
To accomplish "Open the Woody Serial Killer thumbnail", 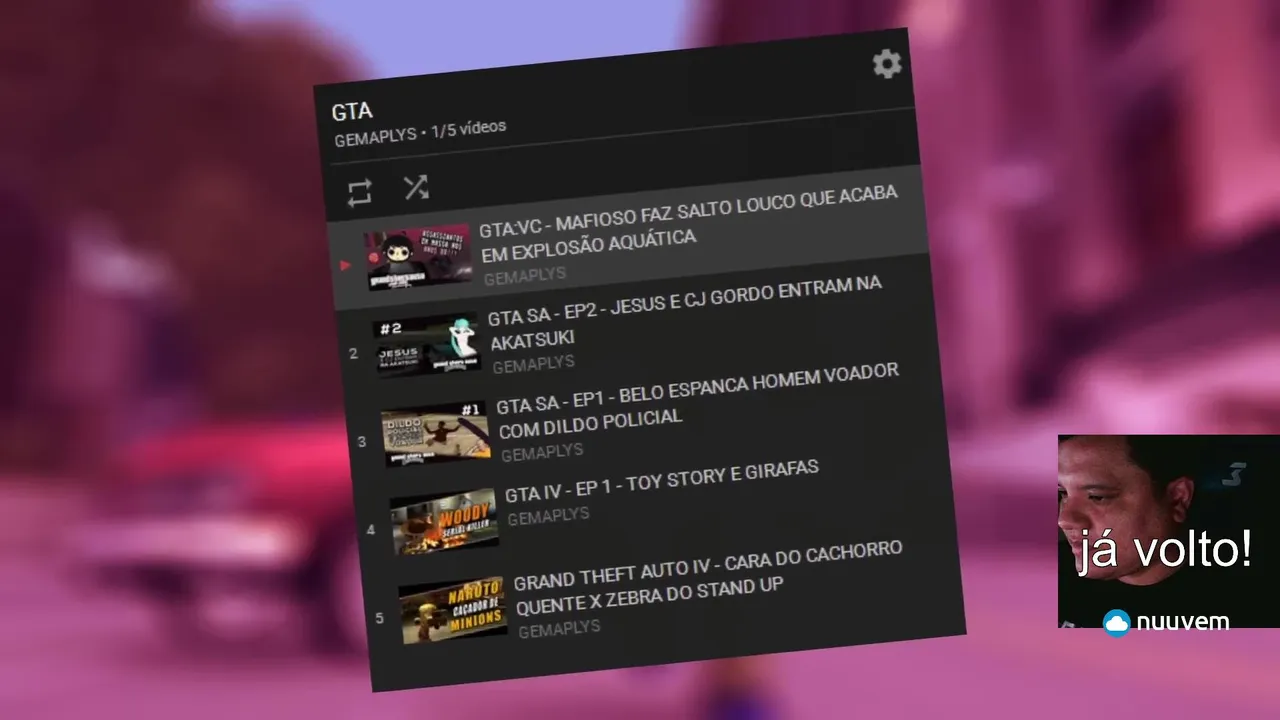I will coord(444,522).
